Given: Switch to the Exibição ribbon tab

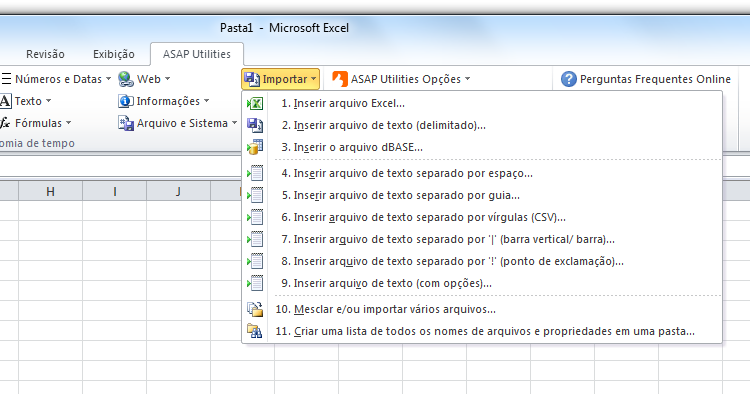Looking at the screenshot, I should (x=114, y=54).
